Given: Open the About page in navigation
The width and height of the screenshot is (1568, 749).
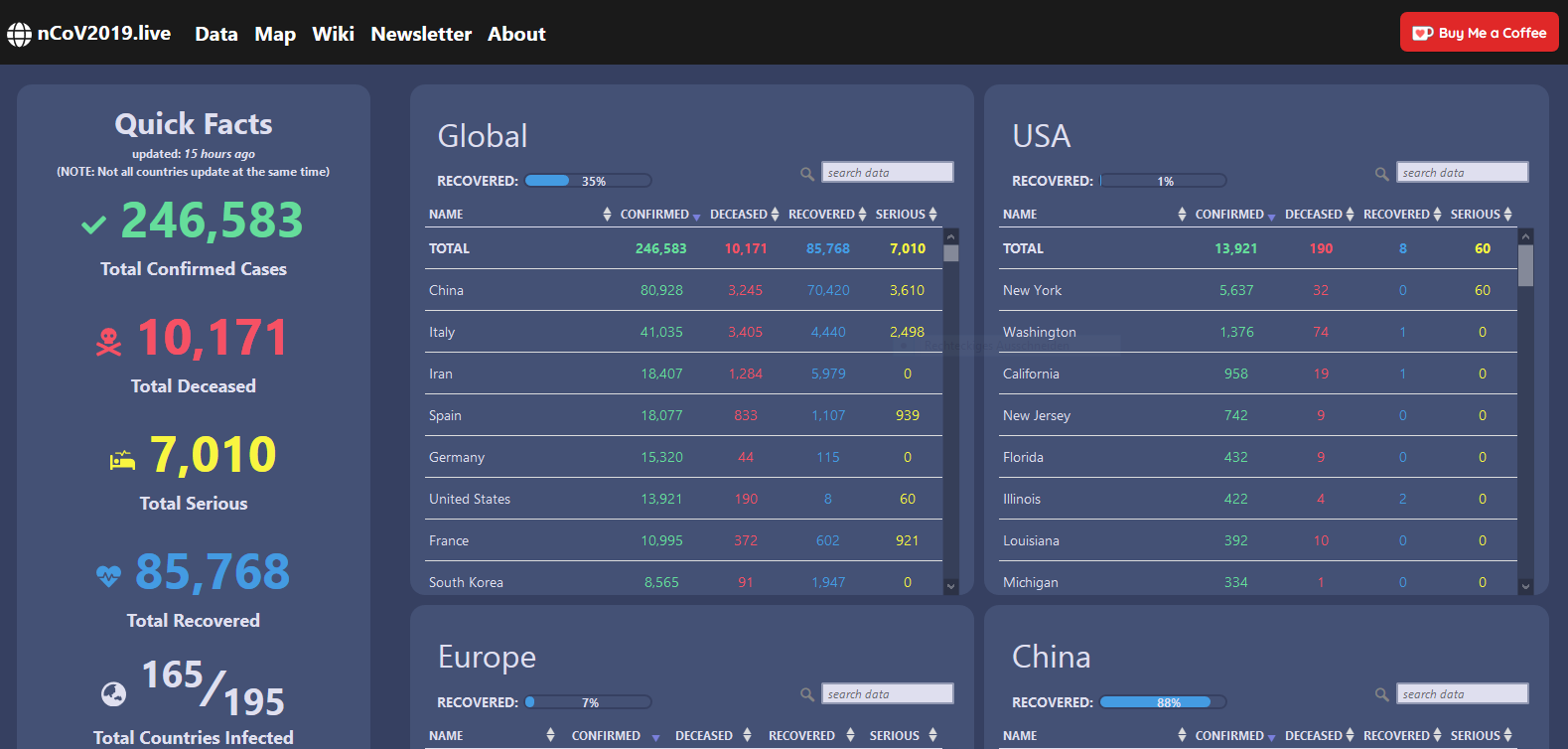Looking at the screenshot, I should point(516,34).
